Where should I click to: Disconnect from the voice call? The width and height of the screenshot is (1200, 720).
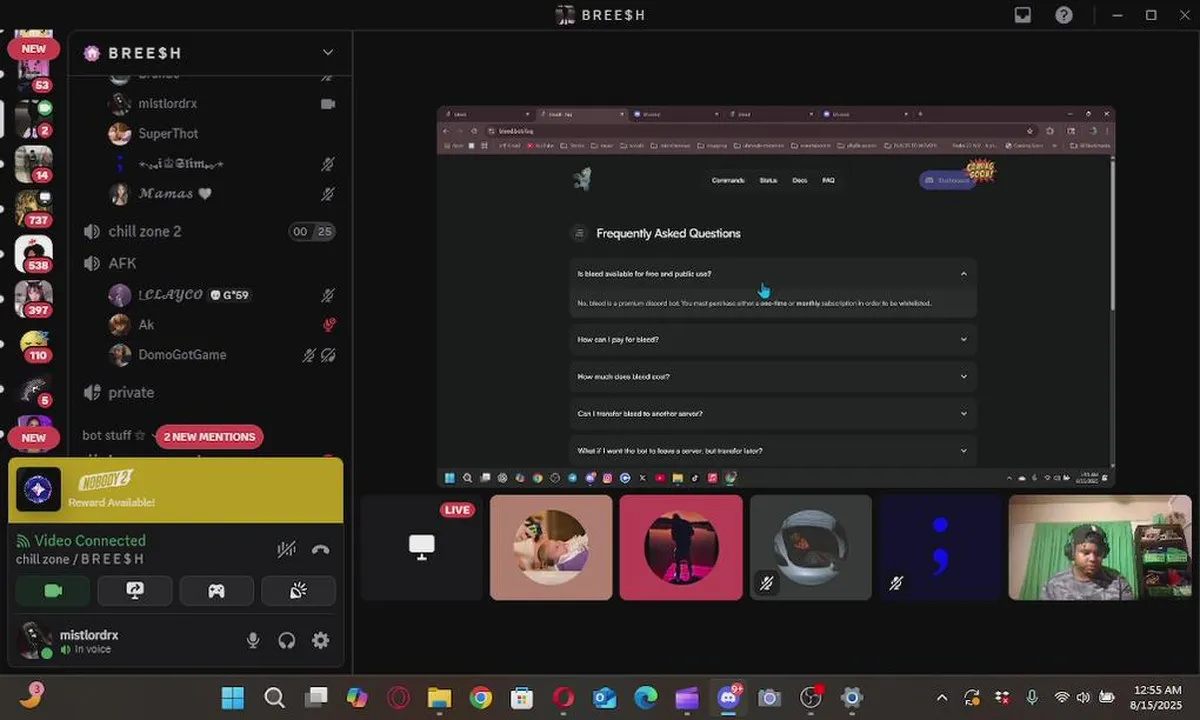(321, 549)
